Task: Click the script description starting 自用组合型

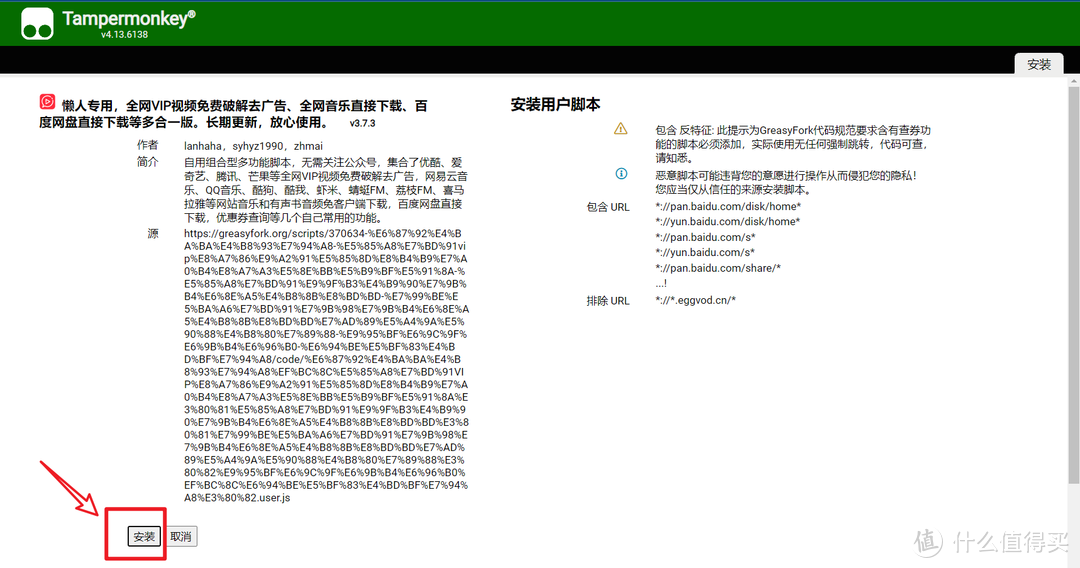Action: pyautogui.click(x=326, y=190)
